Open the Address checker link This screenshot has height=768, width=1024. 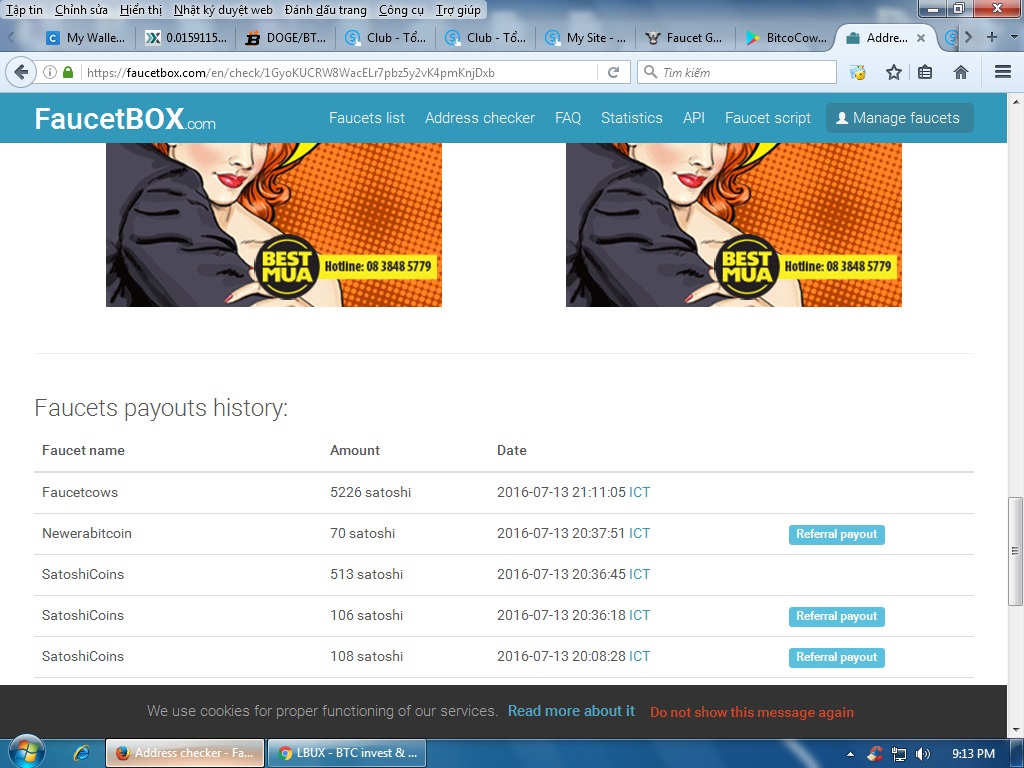coord(479,118)
